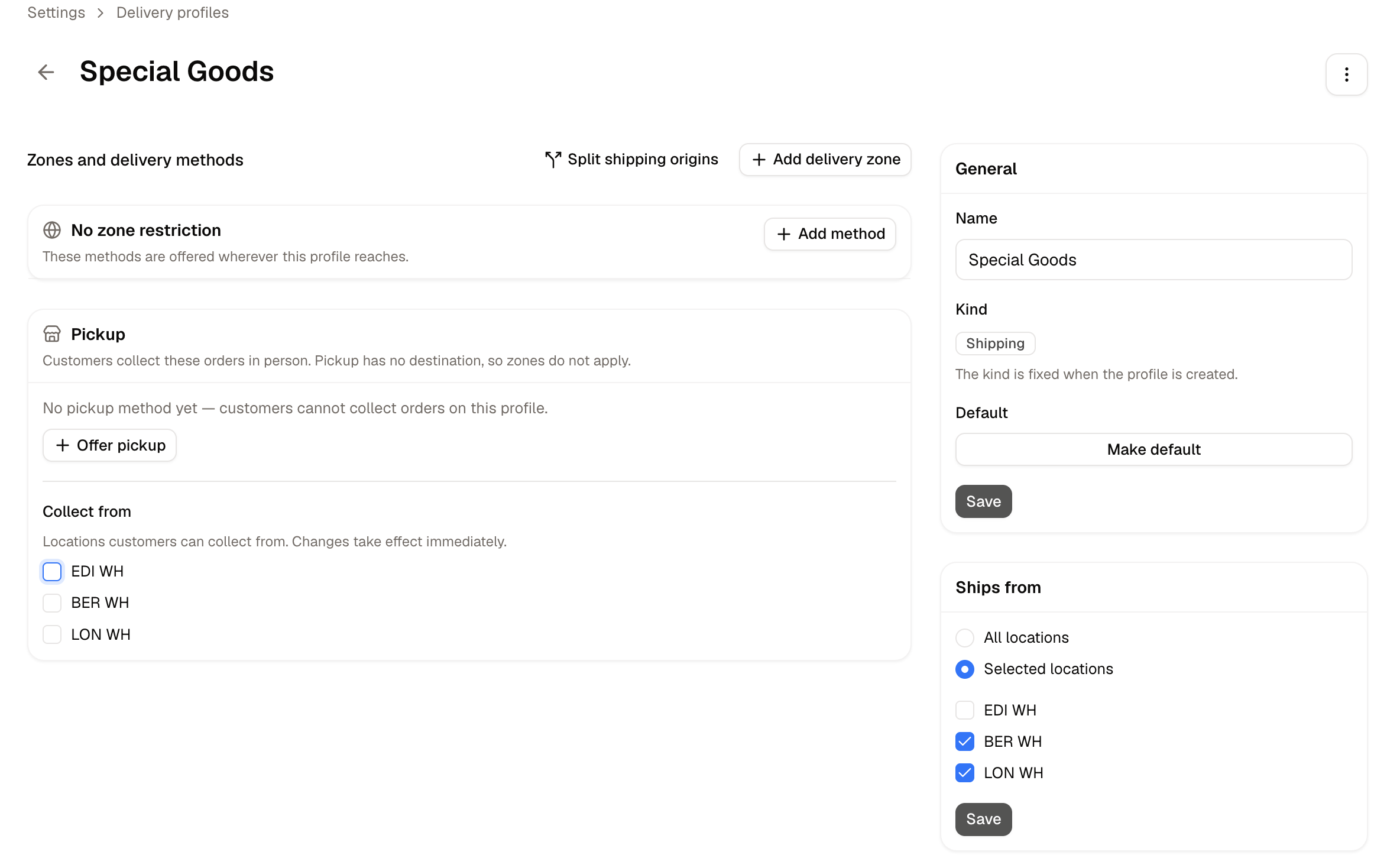Click the Make default button
This screenshot has height=855, width=1400.
click(1153, 449)
